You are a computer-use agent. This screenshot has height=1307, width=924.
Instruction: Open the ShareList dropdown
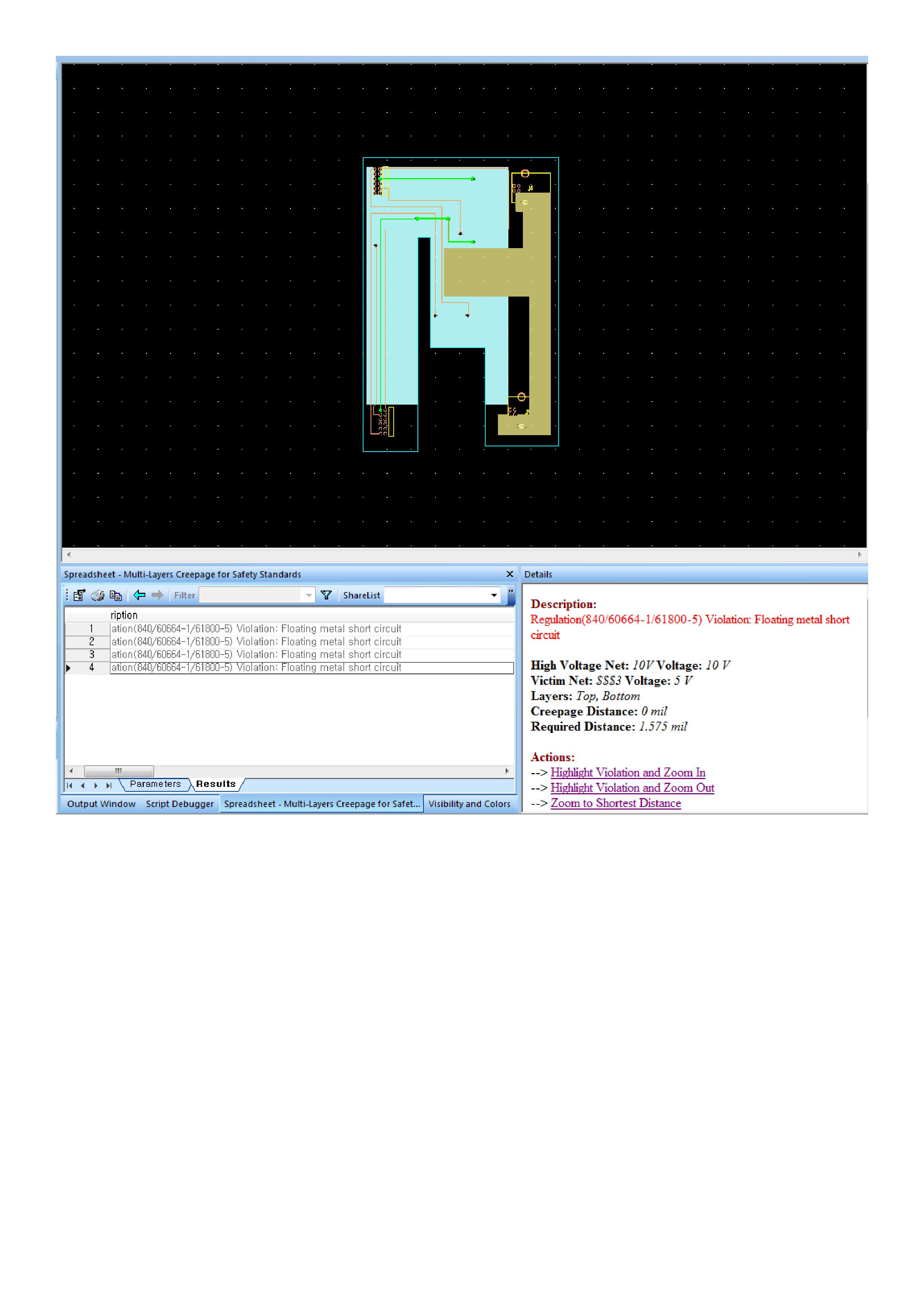pos(493,595)
